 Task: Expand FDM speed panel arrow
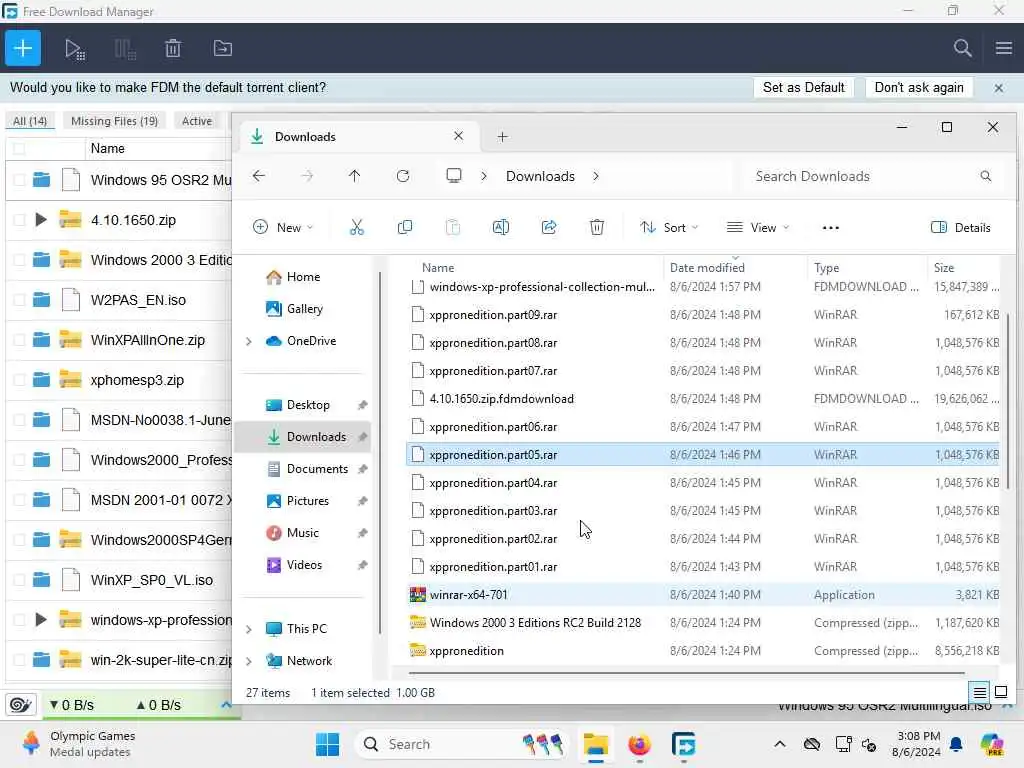point(226,705)
